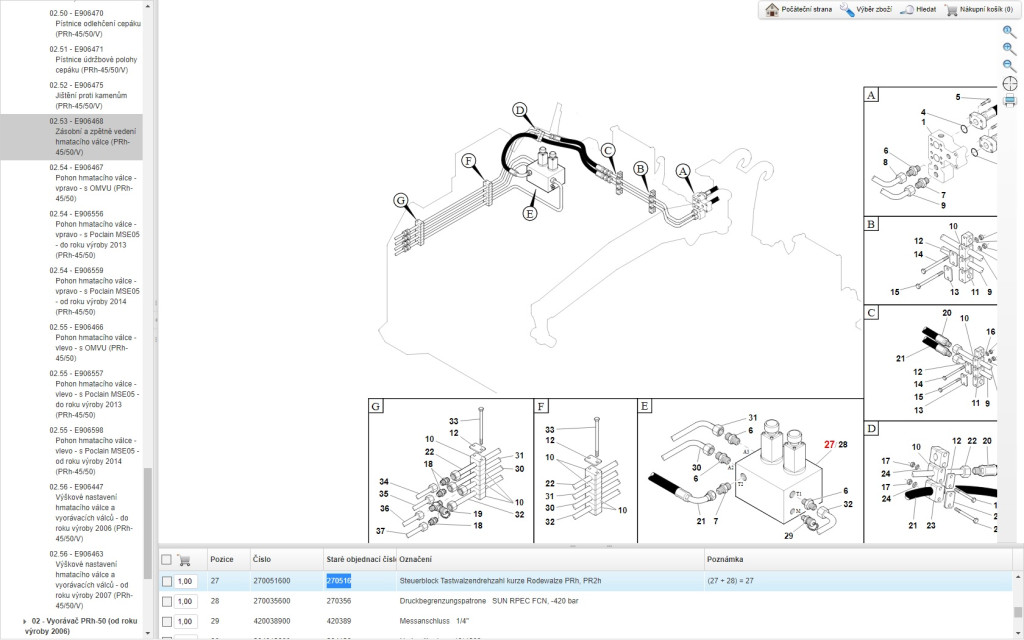
Task: Click part number 270051600 in the table
Action: point(272,581)
